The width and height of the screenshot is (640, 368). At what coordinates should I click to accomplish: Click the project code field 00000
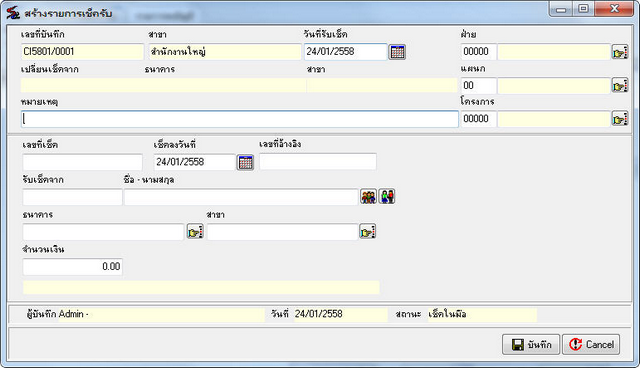[479, 119]
